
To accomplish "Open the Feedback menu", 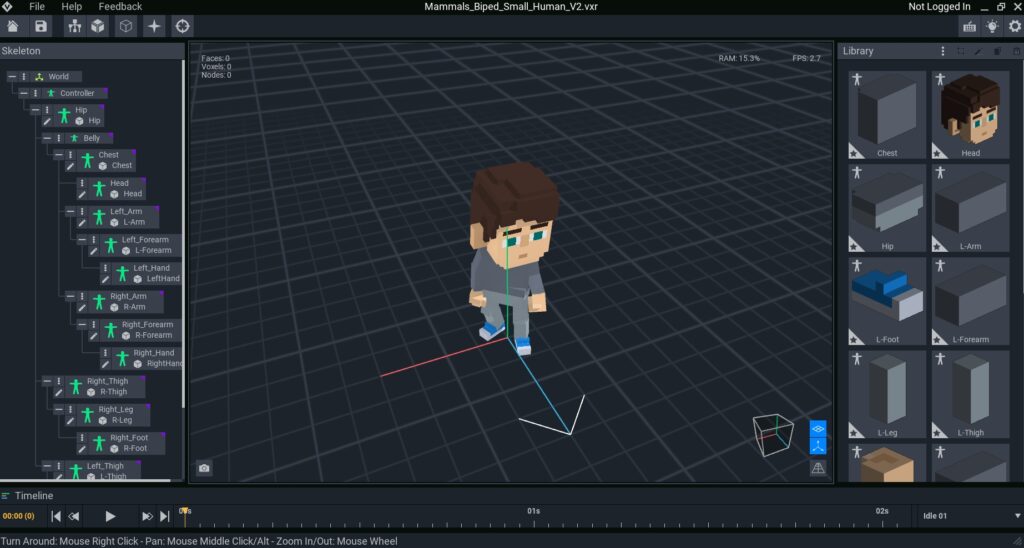I will (x=120, y=7).
